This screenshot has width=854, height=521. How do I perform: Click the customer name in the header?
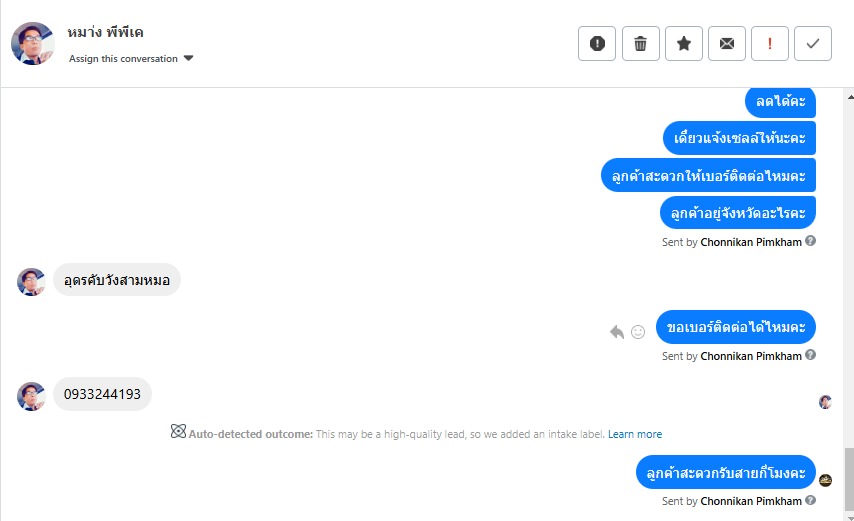click(x=105, y=33)
